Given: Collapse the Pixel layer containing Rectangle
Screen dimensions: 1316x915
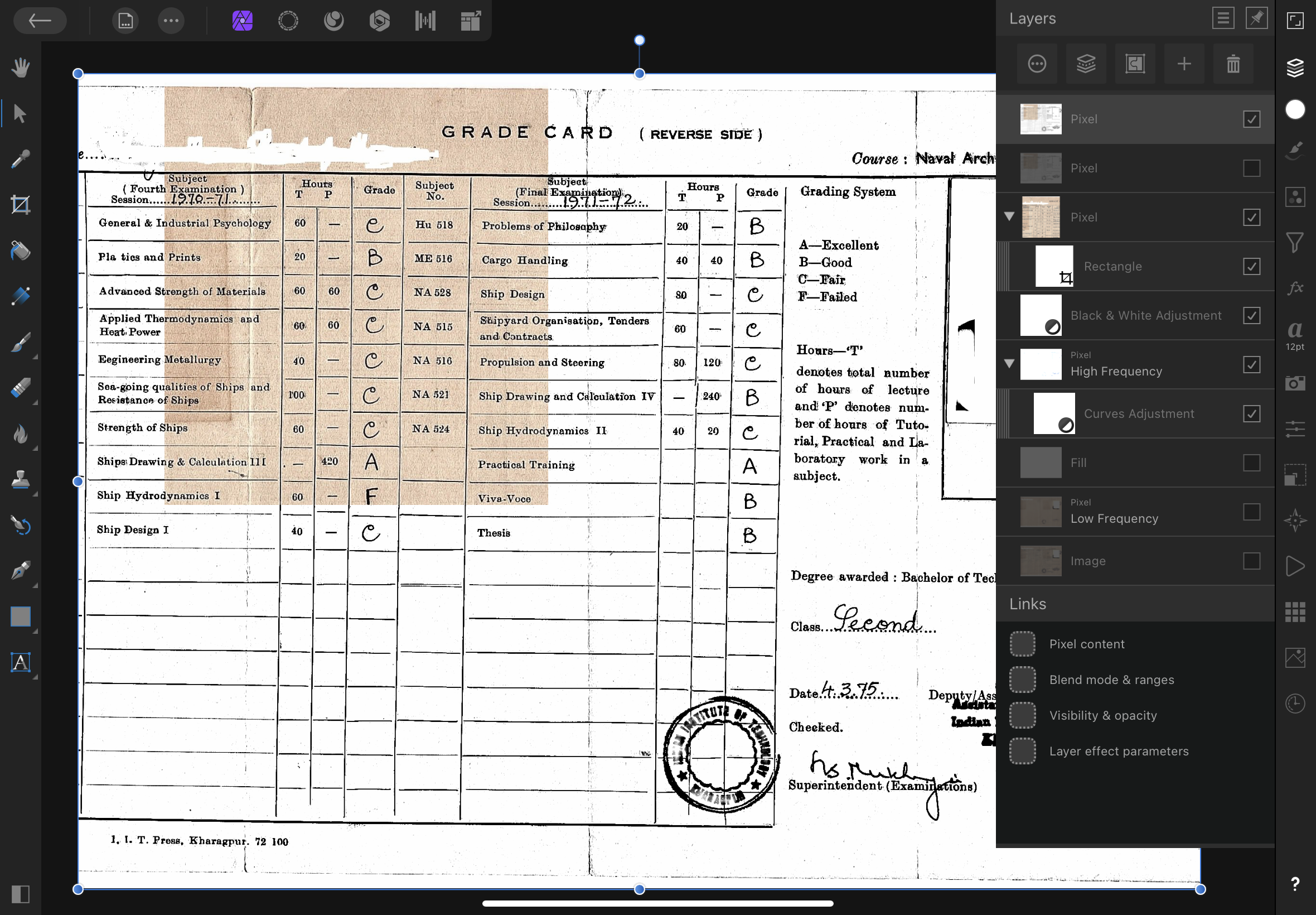Looking at the screenshot, I should coord(1009,216).
